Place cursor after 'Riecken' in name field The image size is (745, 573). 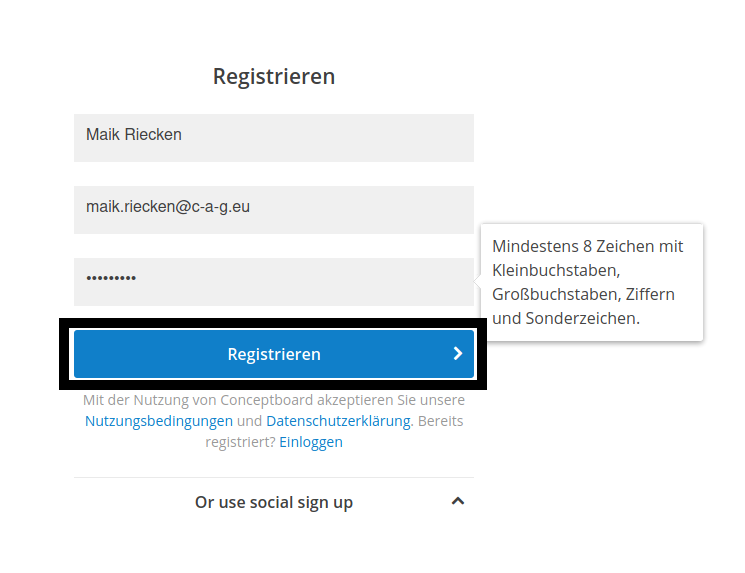point(182,135)
